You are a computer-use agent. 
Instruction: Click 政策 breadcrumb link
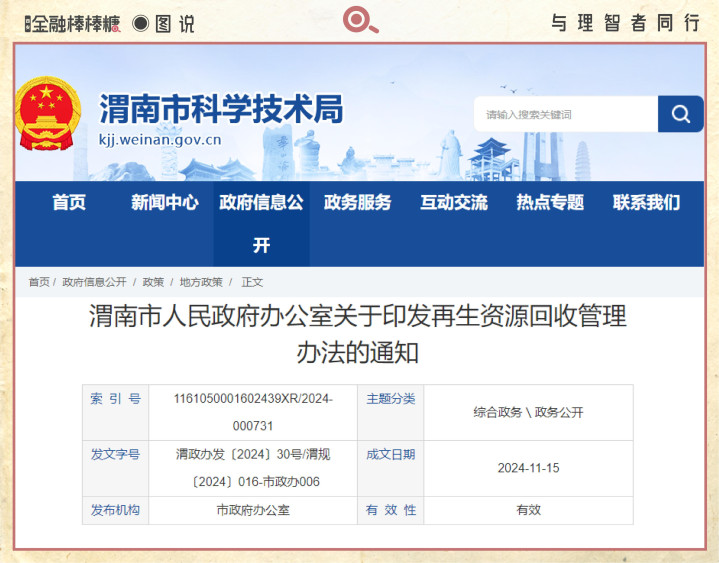tap(153, 282)
